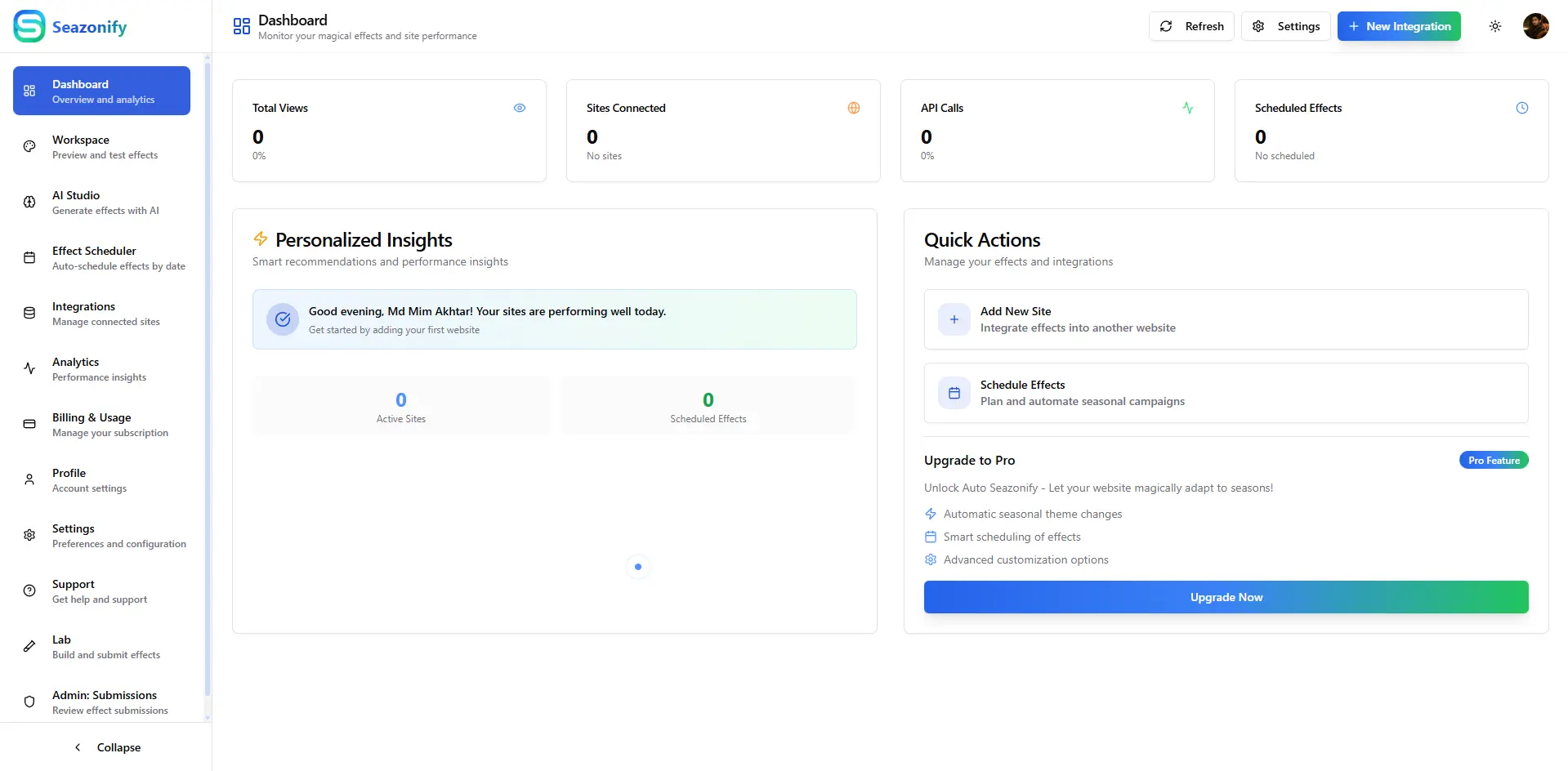Image resolution: width=1568 pixels, height=771 pixels.
Task: Click Add New Site quick action
Action: click(x=1226, y=319)
